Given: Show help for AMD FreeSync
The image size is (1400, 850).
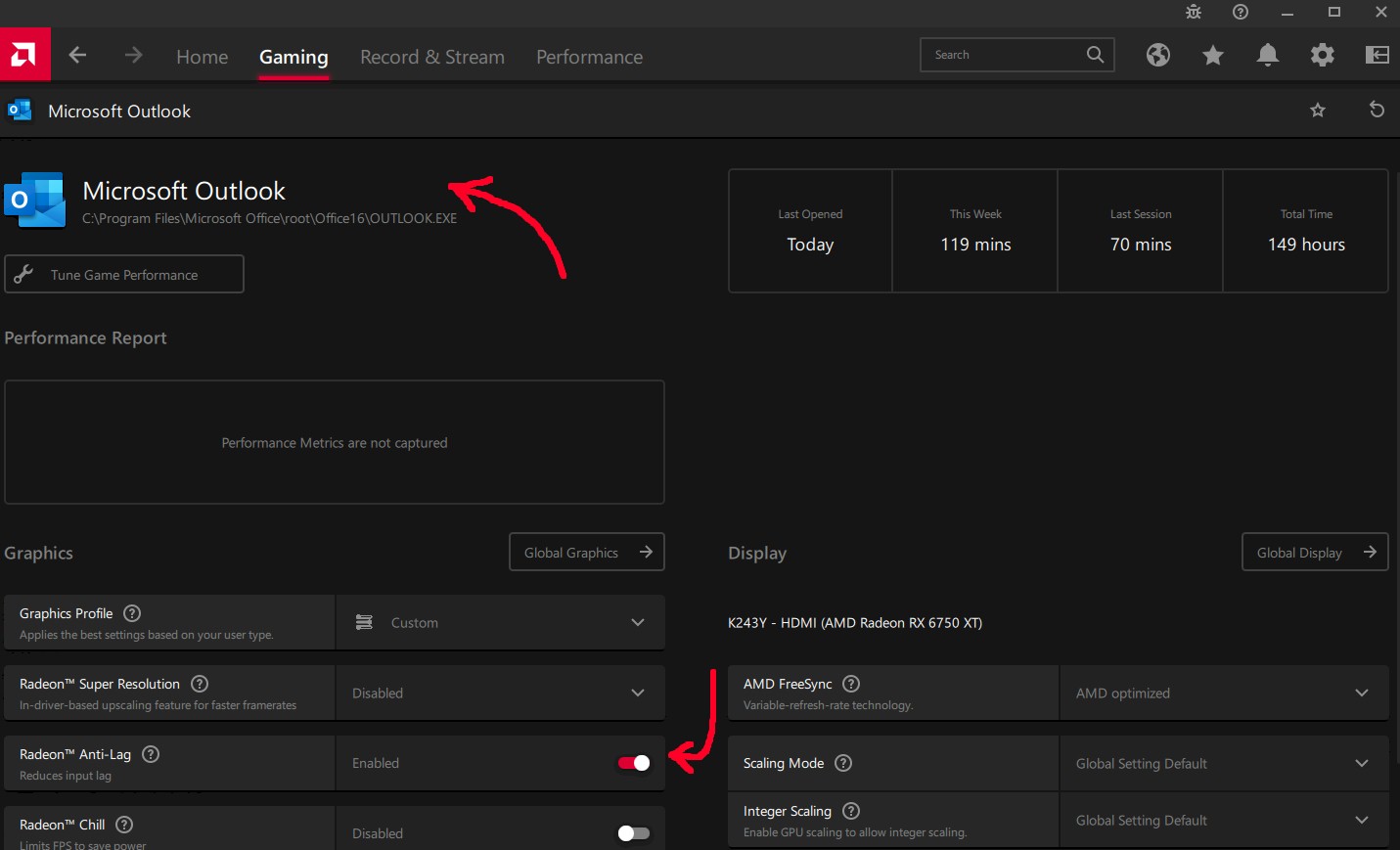Looking at the screenshot, I should click(x=851, y=684).
